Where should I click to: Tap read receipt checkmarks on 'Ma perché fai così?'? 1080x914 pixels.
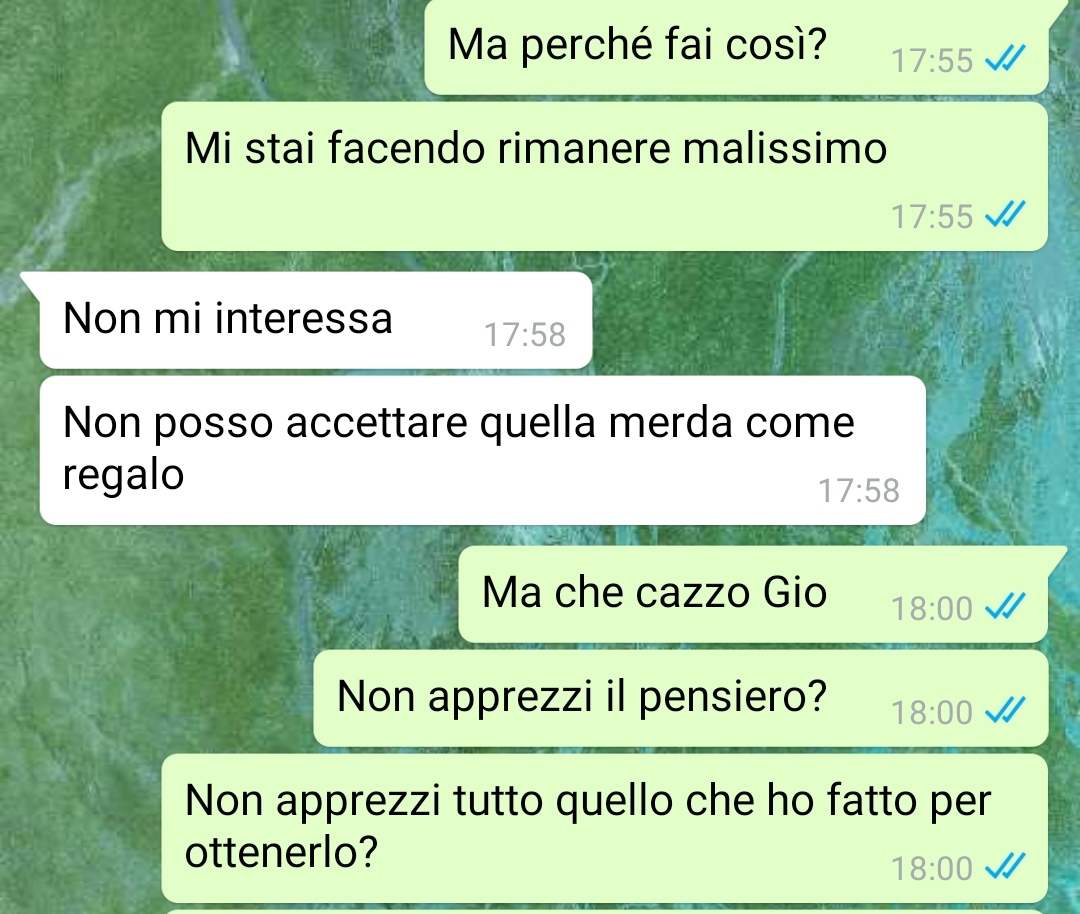1005,59
